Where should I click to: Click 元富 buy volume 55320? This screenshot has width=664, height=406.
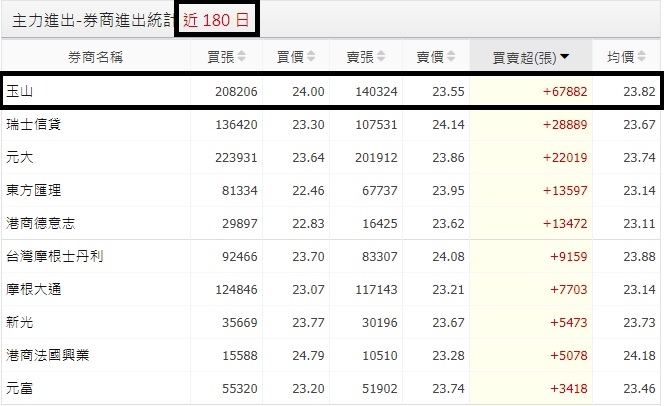point(240,389)
